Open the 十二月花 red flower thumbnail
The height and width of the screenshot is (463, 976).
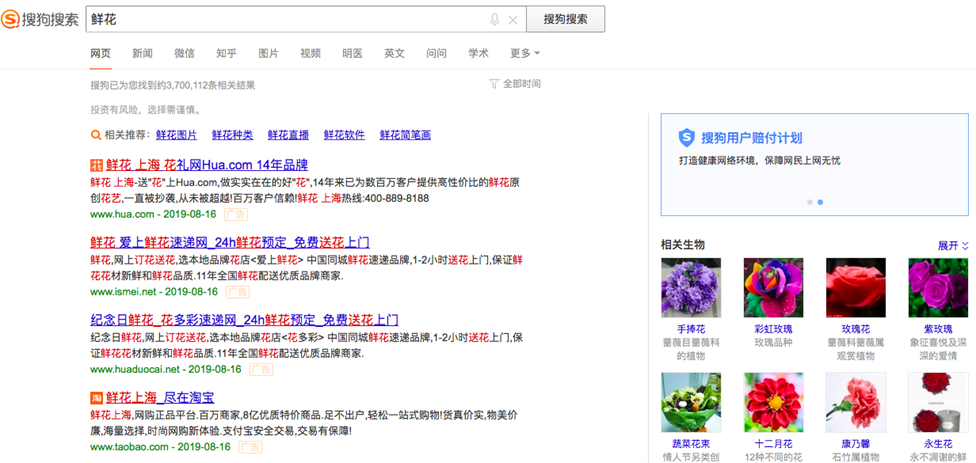(x=774, y=403)
